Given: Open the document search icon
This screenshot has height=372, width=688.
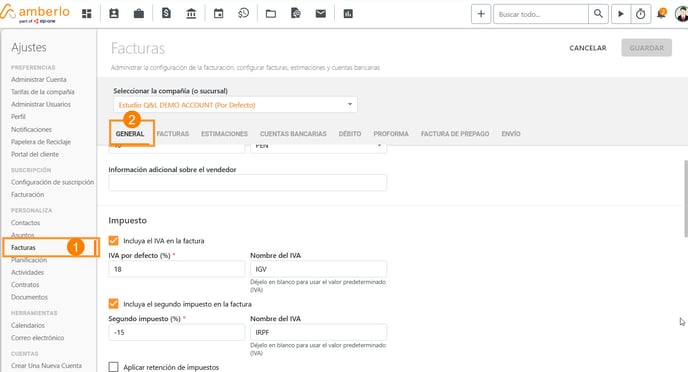Looking at the screenshot, I should click(296, 14).
